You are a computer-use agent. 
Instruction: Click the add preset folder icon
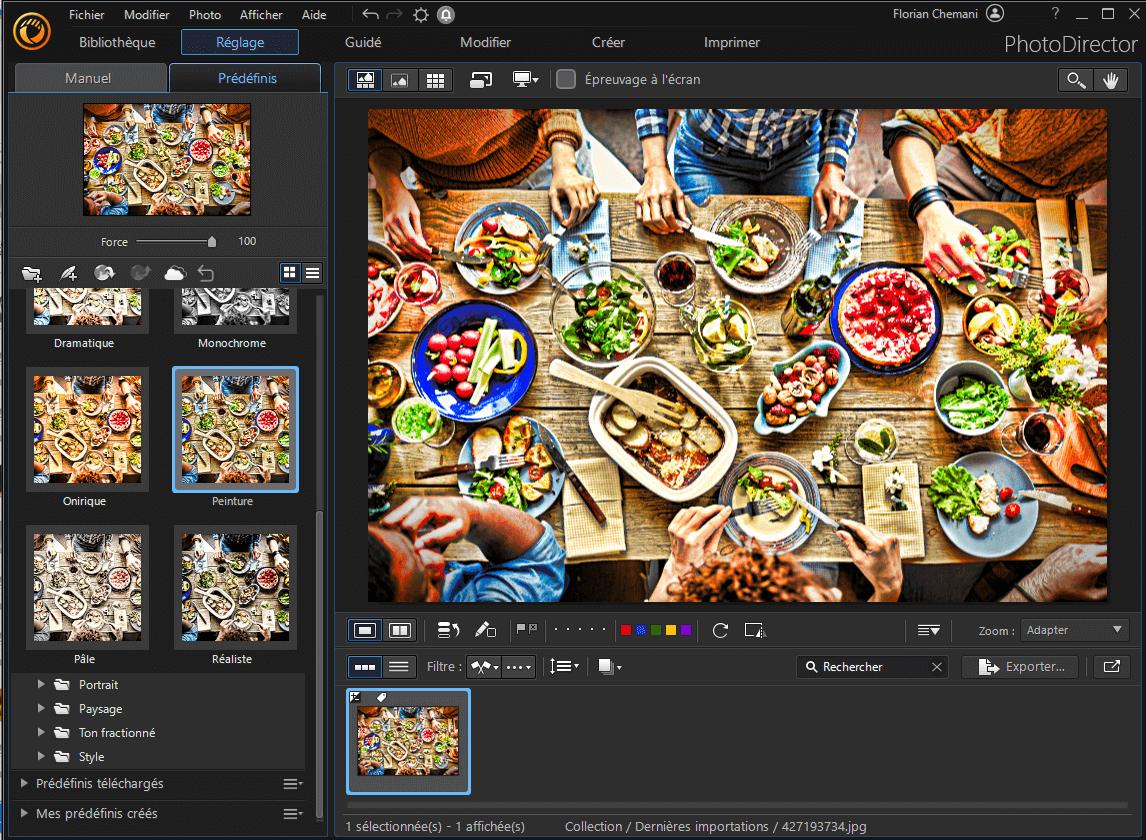coord(32,272)
